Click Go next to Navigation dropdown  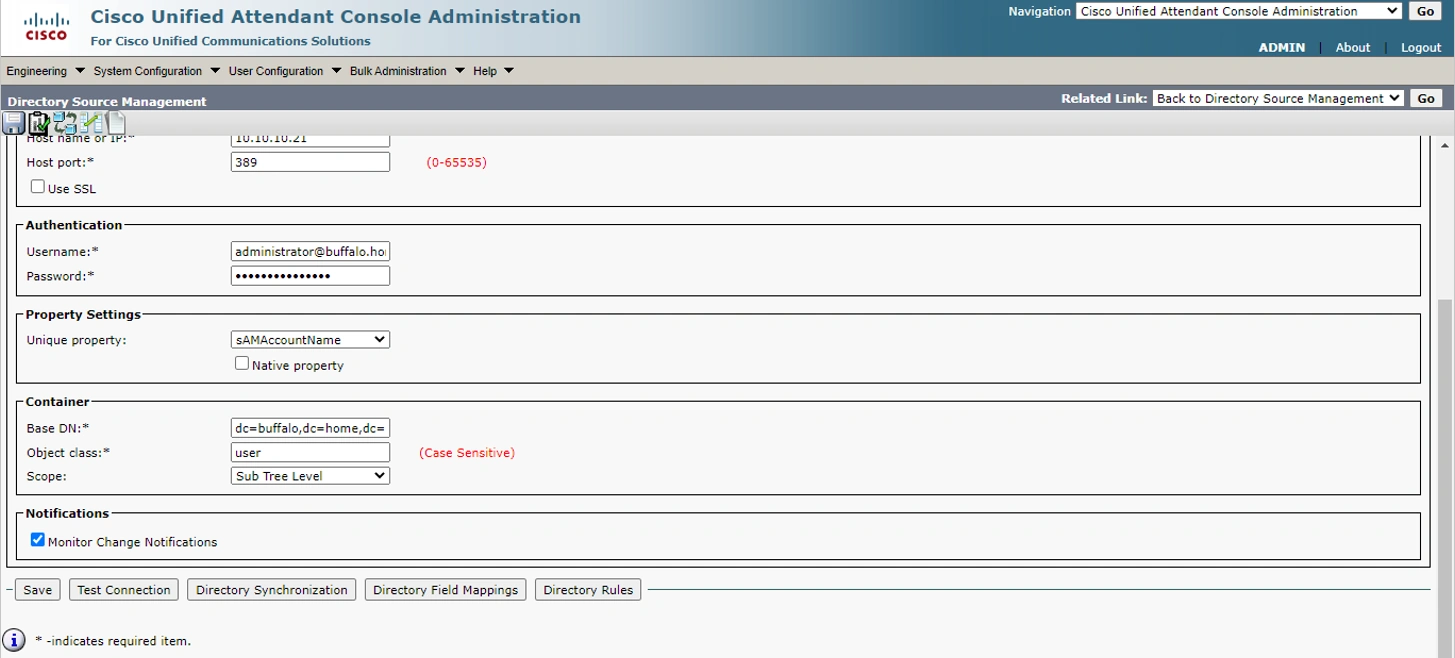[x=1426, y=11]
